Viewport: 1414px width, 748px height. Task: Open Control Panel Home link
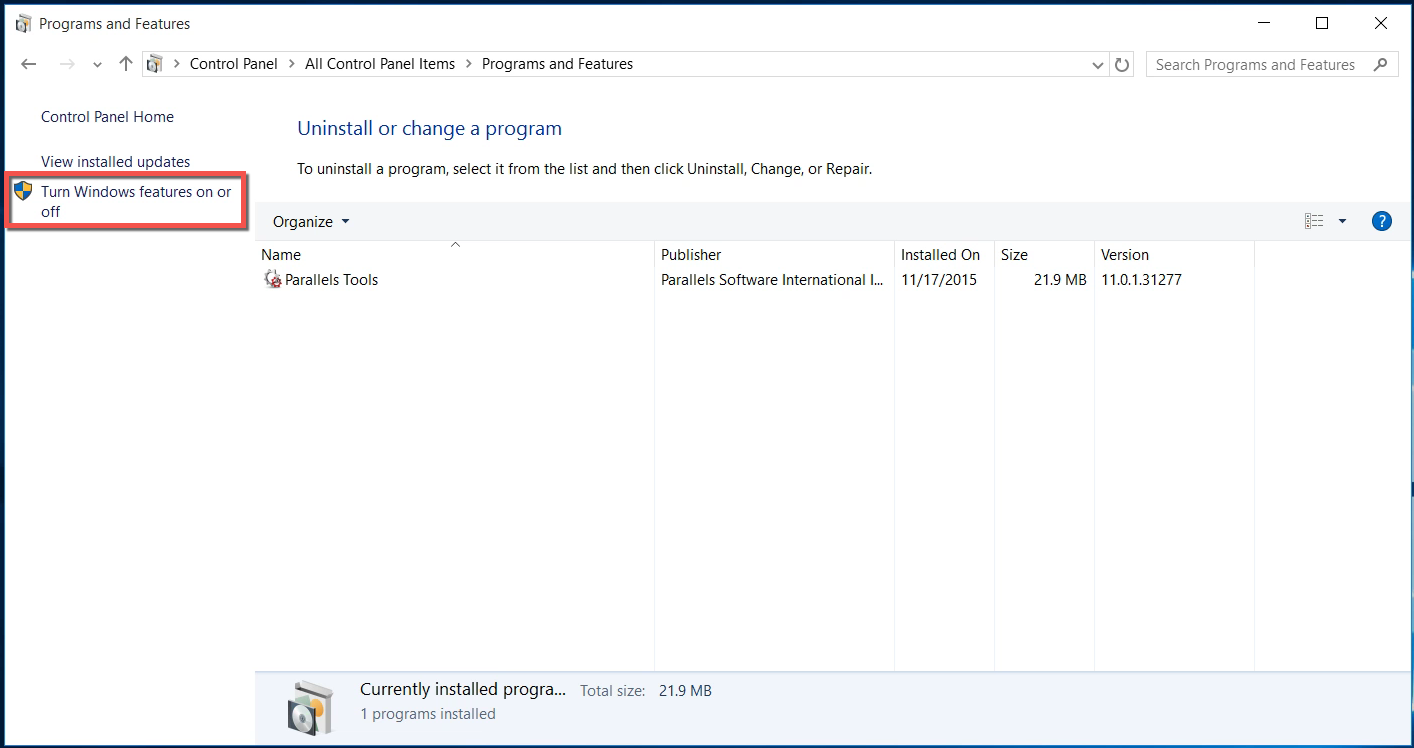[107, 117]
